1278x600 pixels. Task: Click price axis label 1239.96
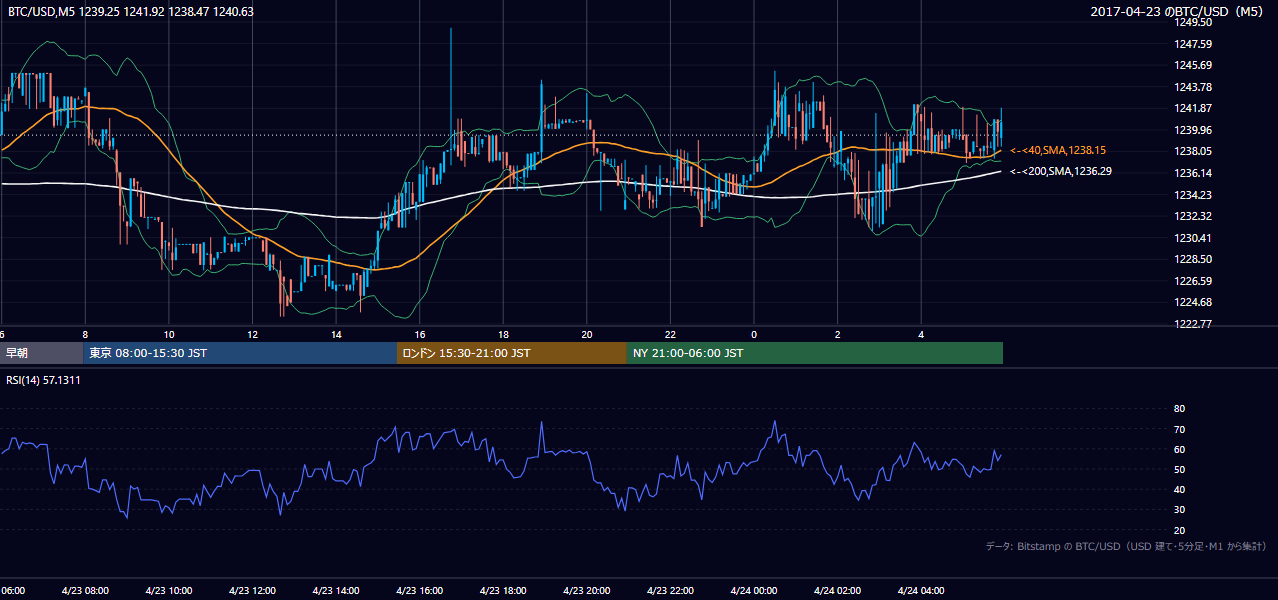click(1192, 130)
